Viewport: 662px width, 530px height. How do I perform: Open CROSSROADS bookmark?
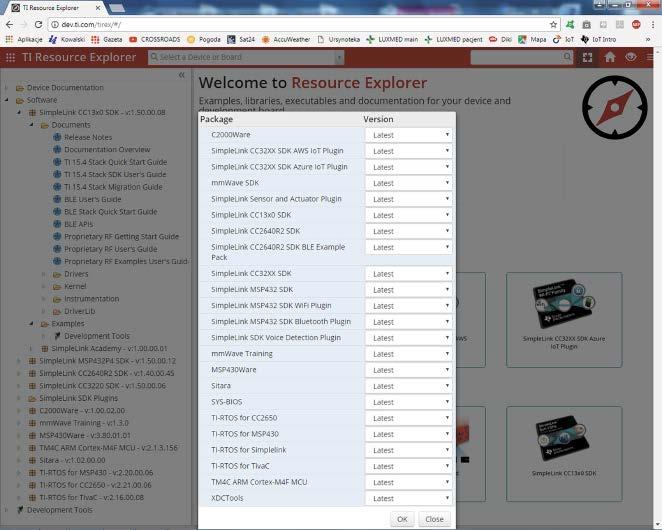[x=155, y=39]
